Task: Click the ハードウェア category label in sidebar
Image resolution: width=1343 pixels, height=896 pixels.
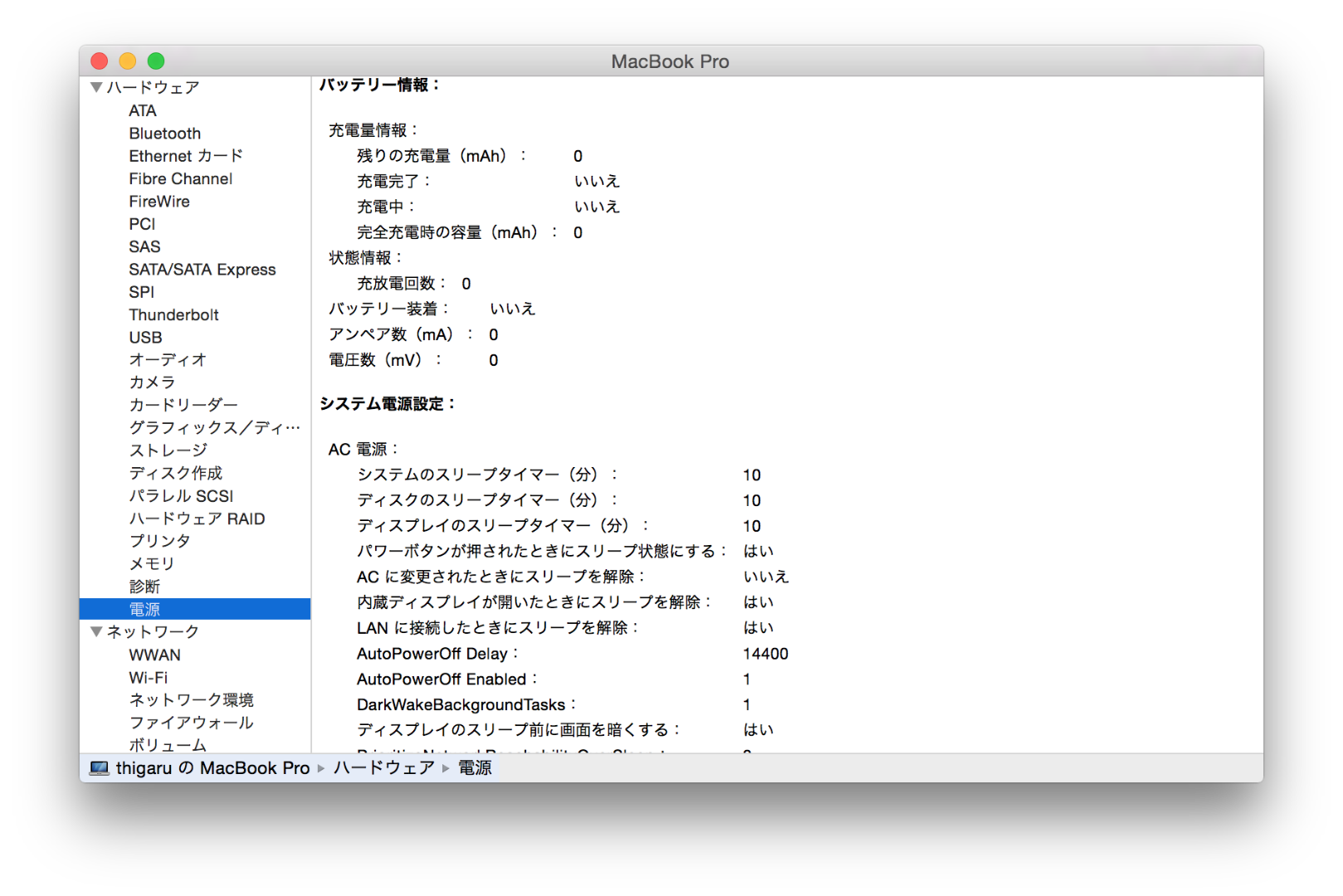Action: [x=154, y=88]
